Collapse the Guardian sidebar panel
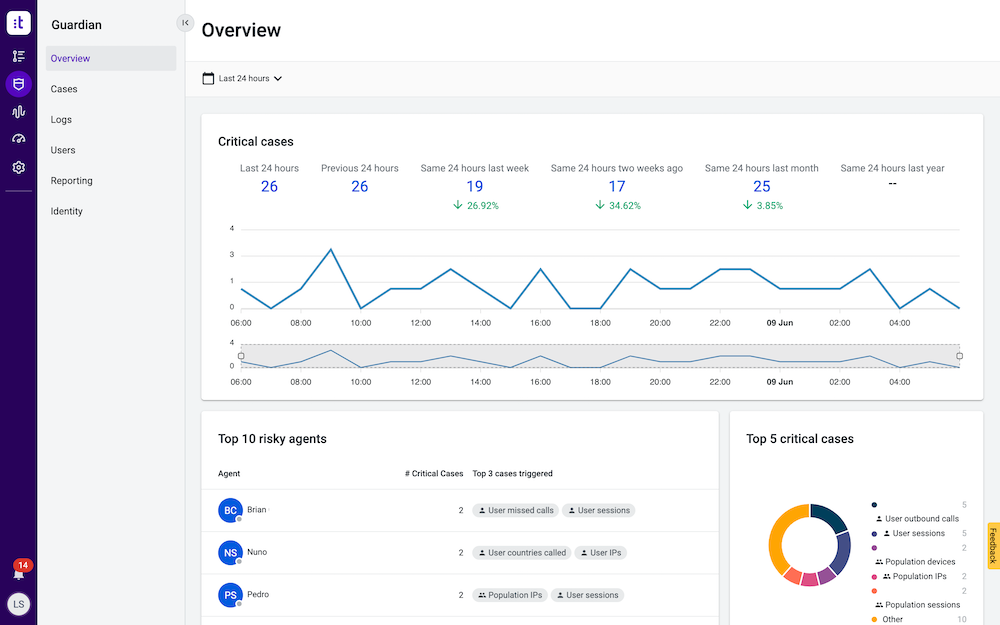The height and width of the screenshot is (625, 1000). click(185, 23)
